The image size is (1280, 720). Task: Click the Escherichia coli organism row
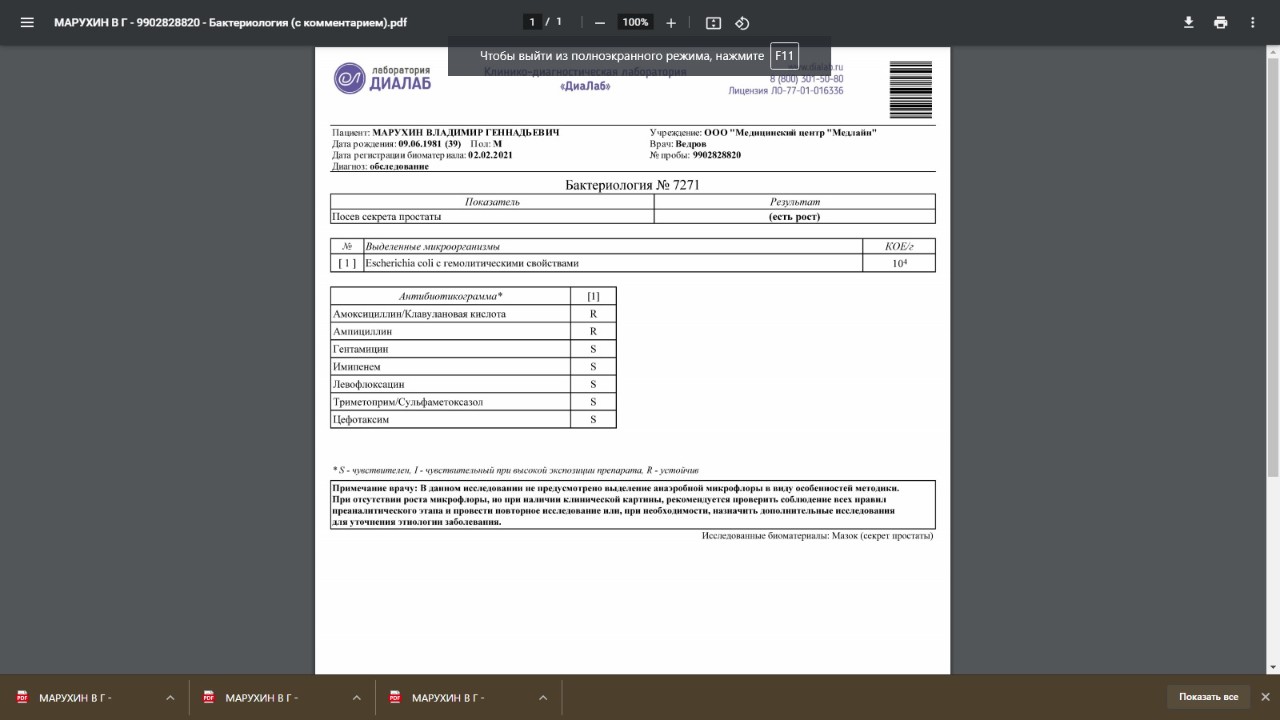point(633,263)
